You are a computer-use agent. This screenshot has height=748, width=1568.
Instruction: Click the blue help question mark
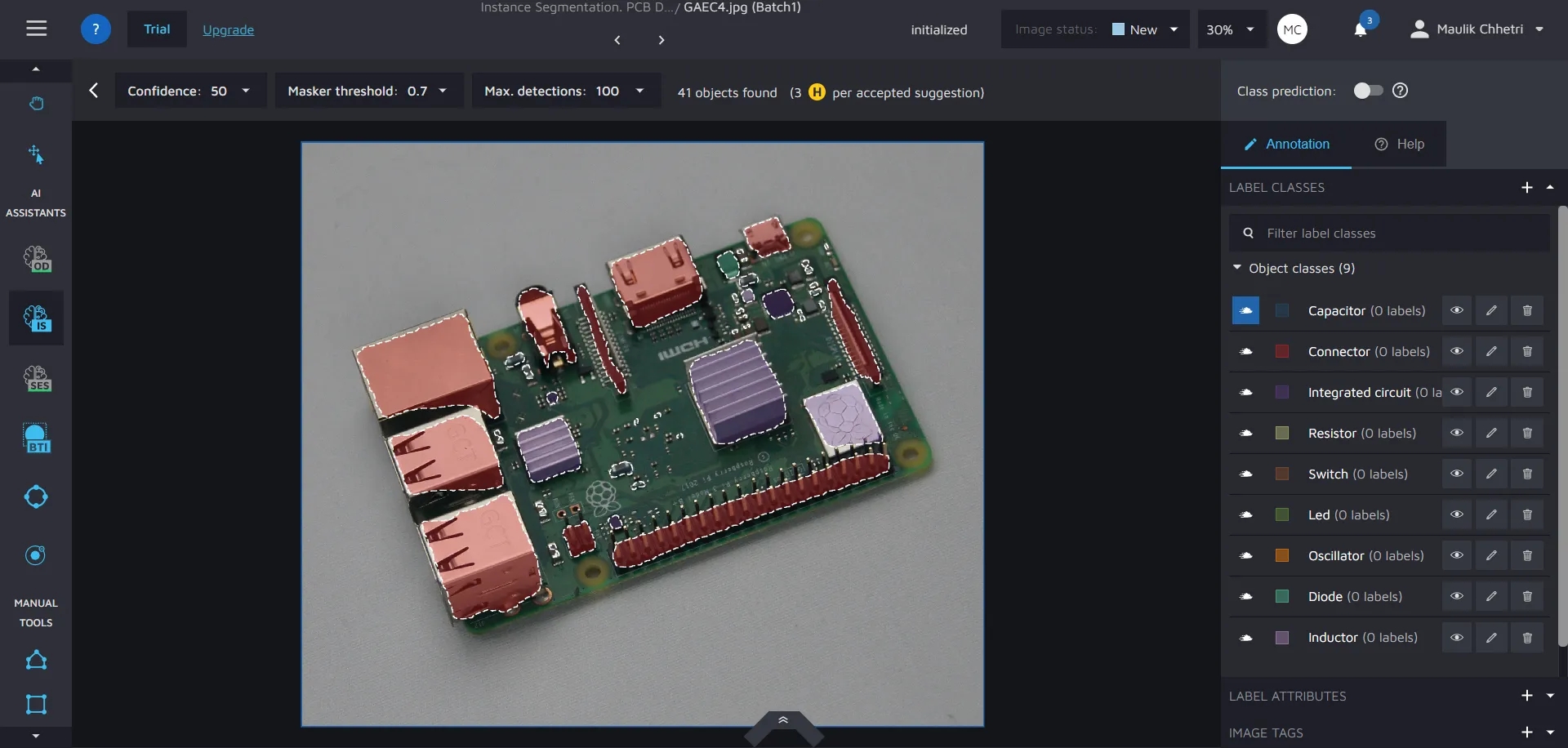coord(96,29)
